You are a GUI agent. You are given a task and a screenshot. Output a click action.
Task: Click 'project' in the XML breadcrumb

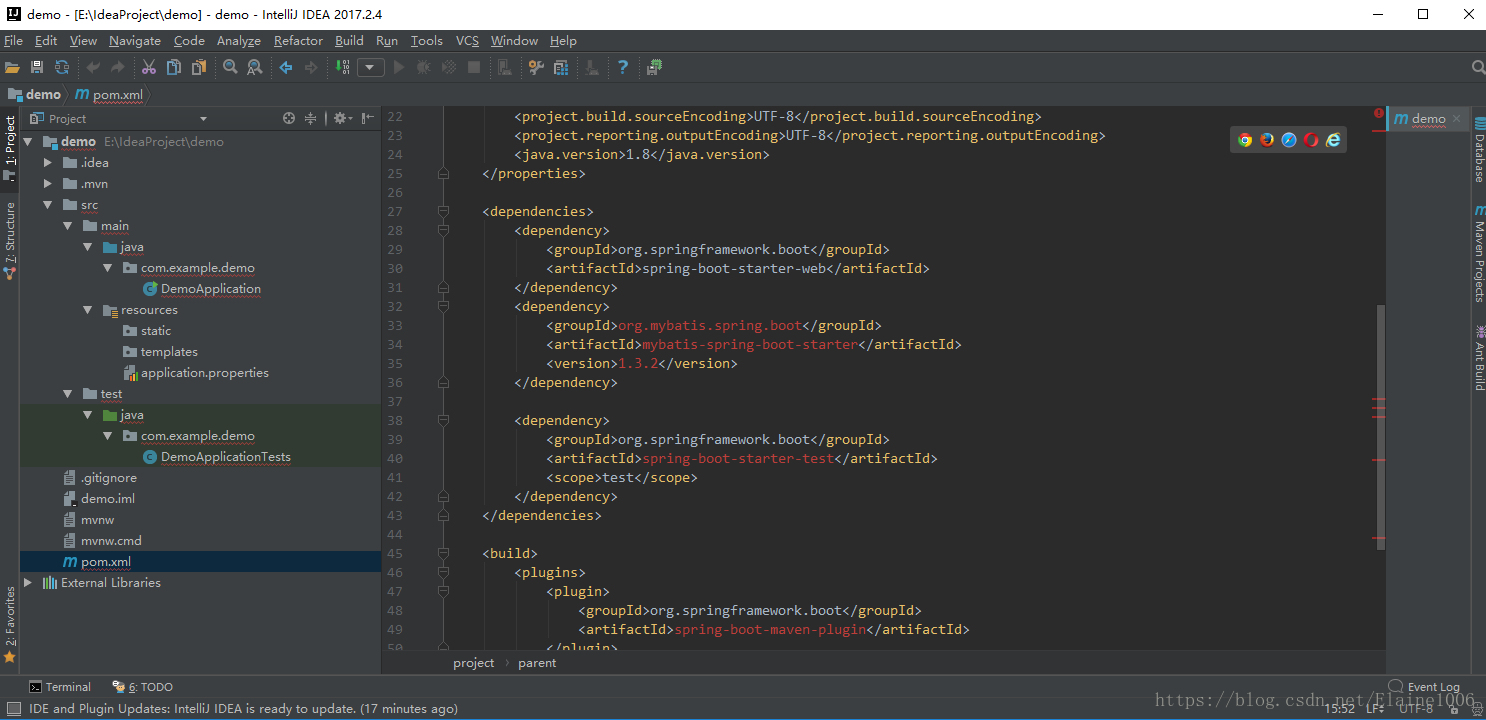click(474, 663)
